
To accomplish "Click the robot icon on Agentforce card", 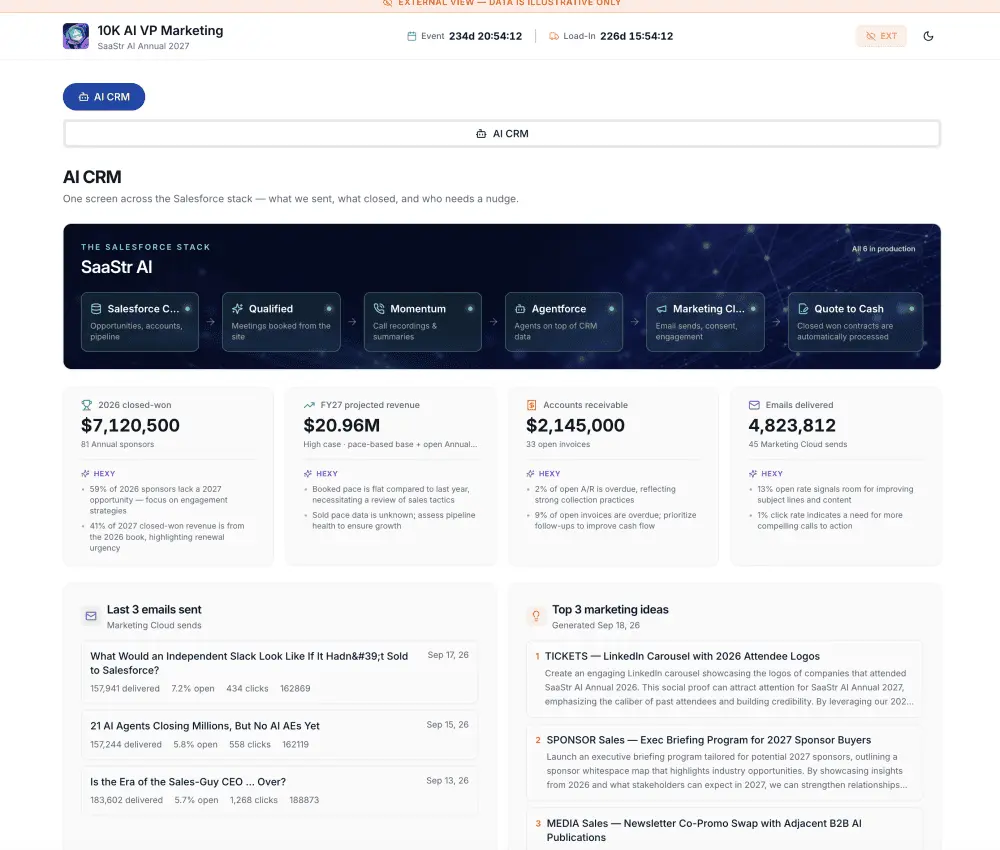I will [x=520, y=309].
